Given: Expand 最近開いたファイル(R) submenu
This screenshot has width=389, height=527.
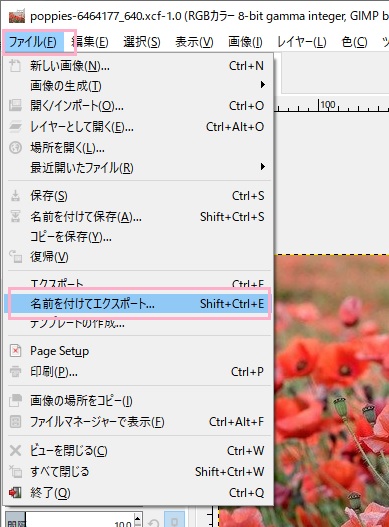Looking at the screenshot, I should [139, 167].
